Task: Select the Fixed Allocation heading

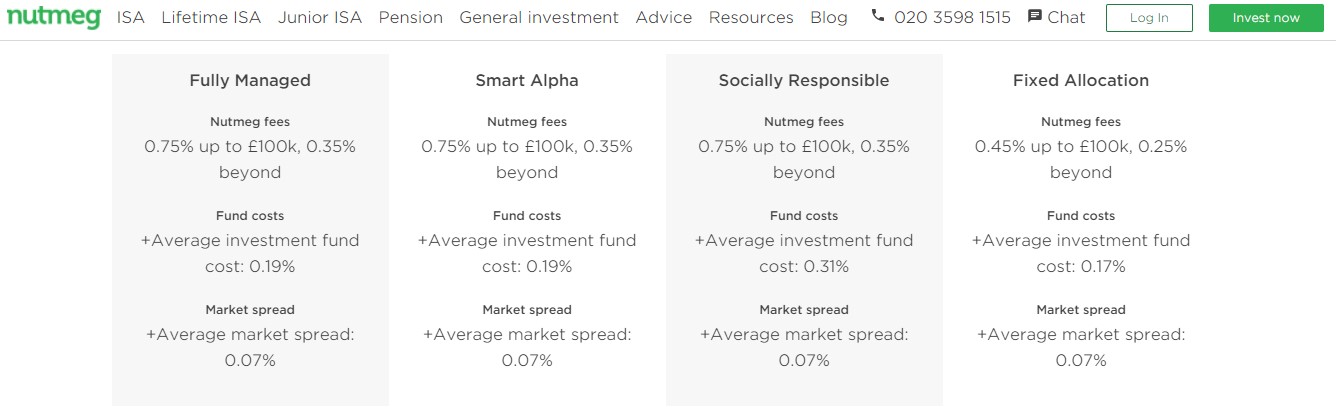Action: pyautogui.click(x=1081, y=80)
